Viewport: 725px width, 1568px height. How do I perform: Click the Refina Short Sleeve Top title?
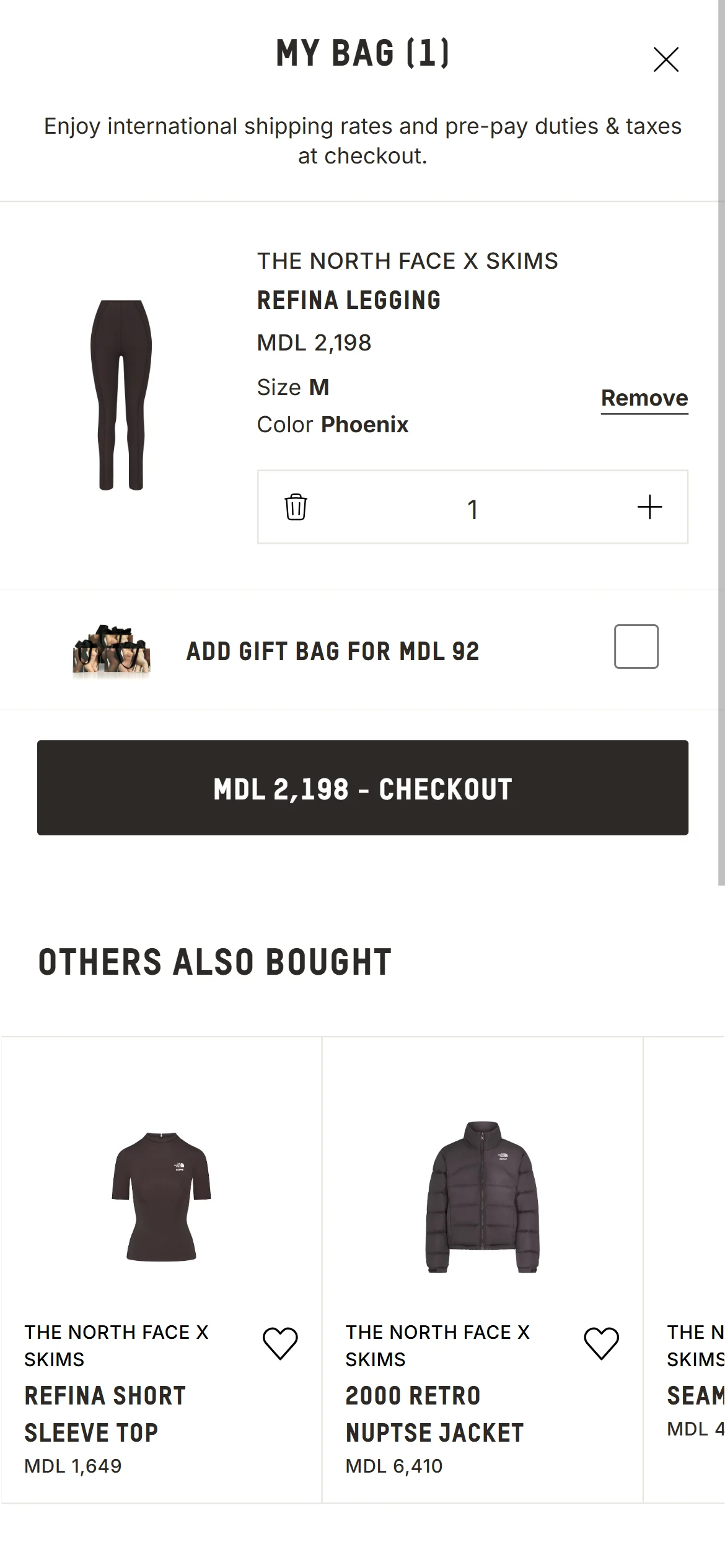tap(104, 1414)
